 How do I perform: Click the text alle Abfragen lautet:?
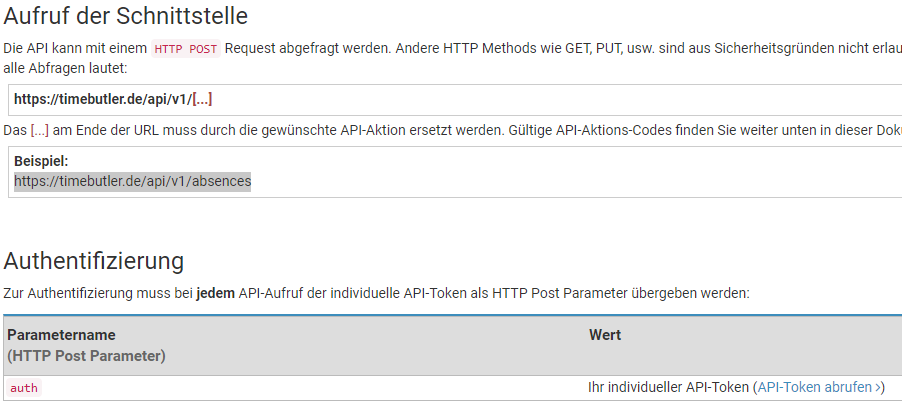click(65, 68)
